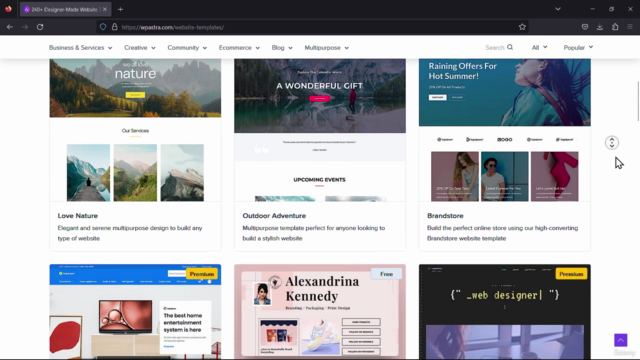Open a new browser tab
Image resolution: width=640 pixels, height=360 pixels.
point(120,9)
